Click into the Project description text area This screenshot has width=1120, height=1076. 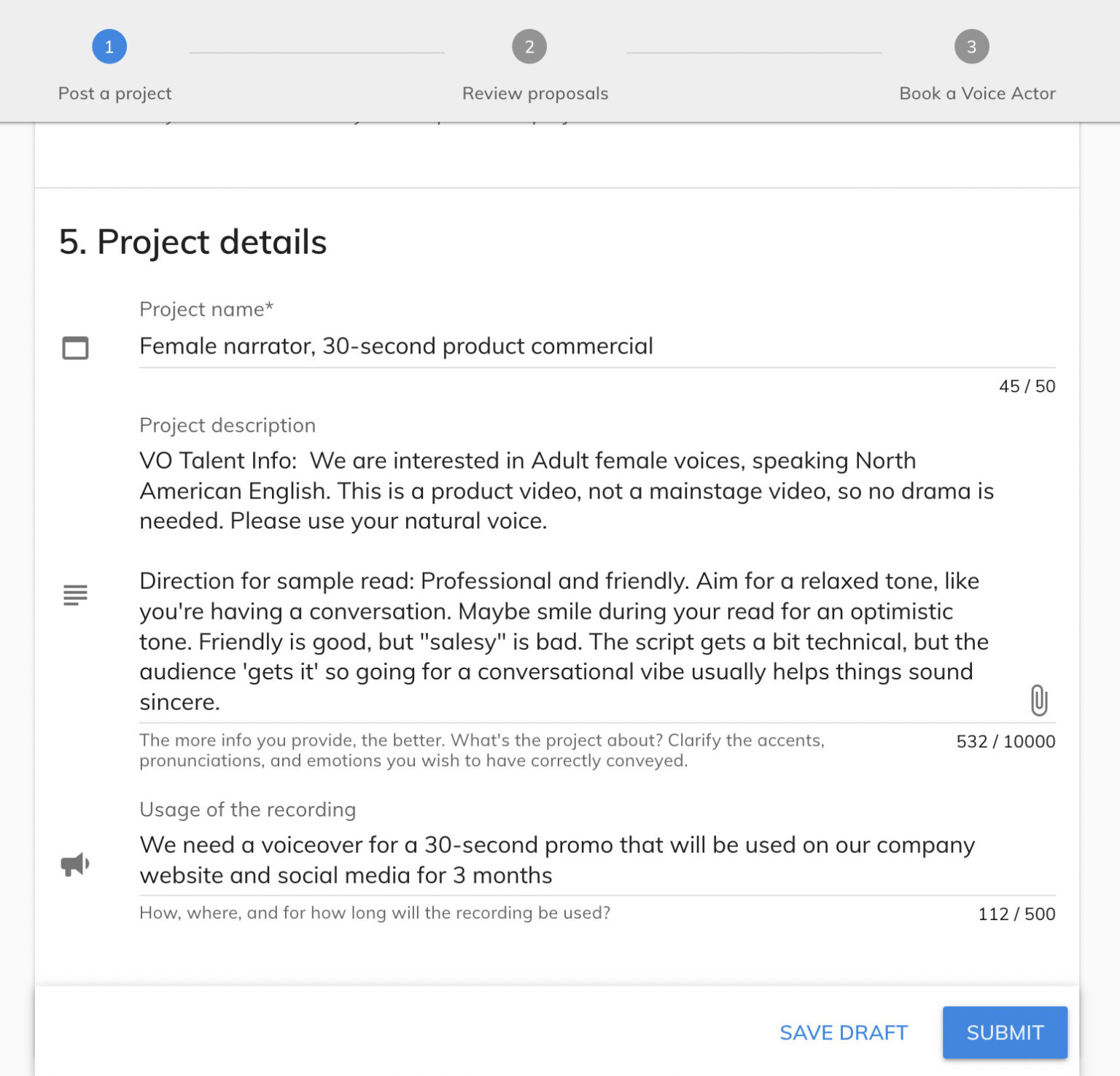[597, 581]
